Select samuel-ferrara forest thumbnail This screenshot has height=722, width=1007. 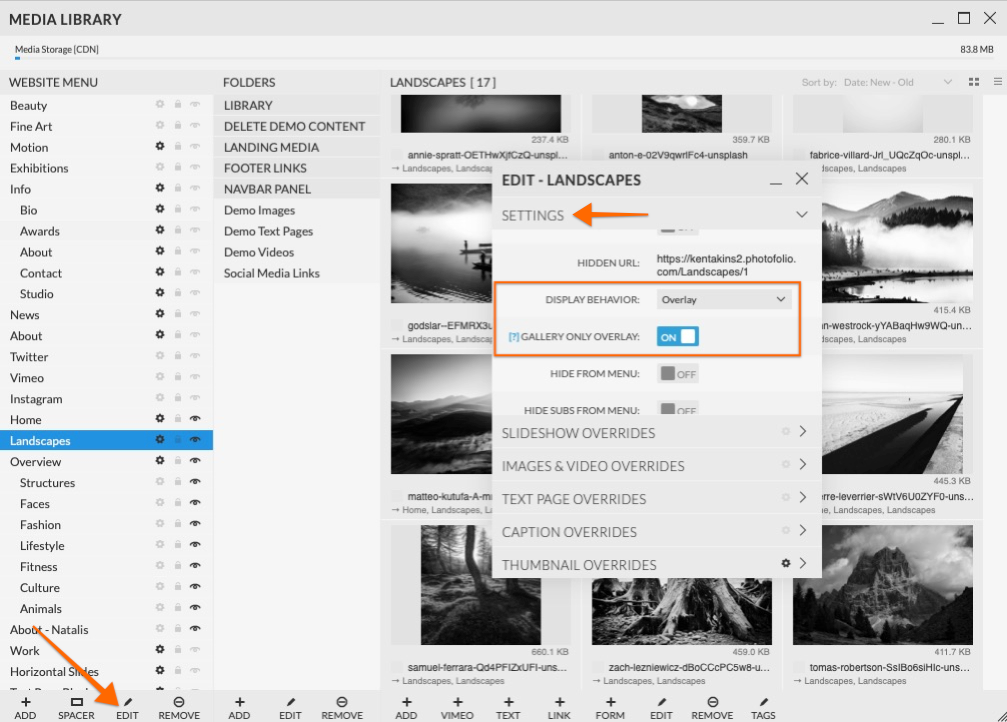(x=480, y=585)
